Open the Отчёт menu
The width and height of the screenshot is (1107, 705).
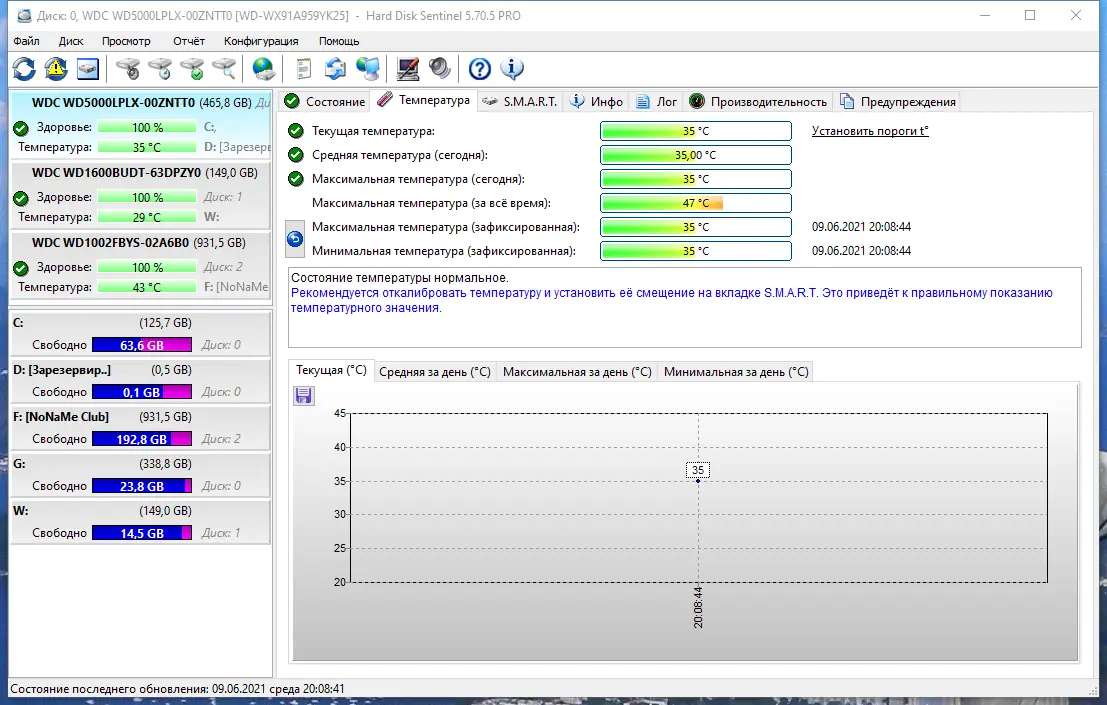point(189,41)
